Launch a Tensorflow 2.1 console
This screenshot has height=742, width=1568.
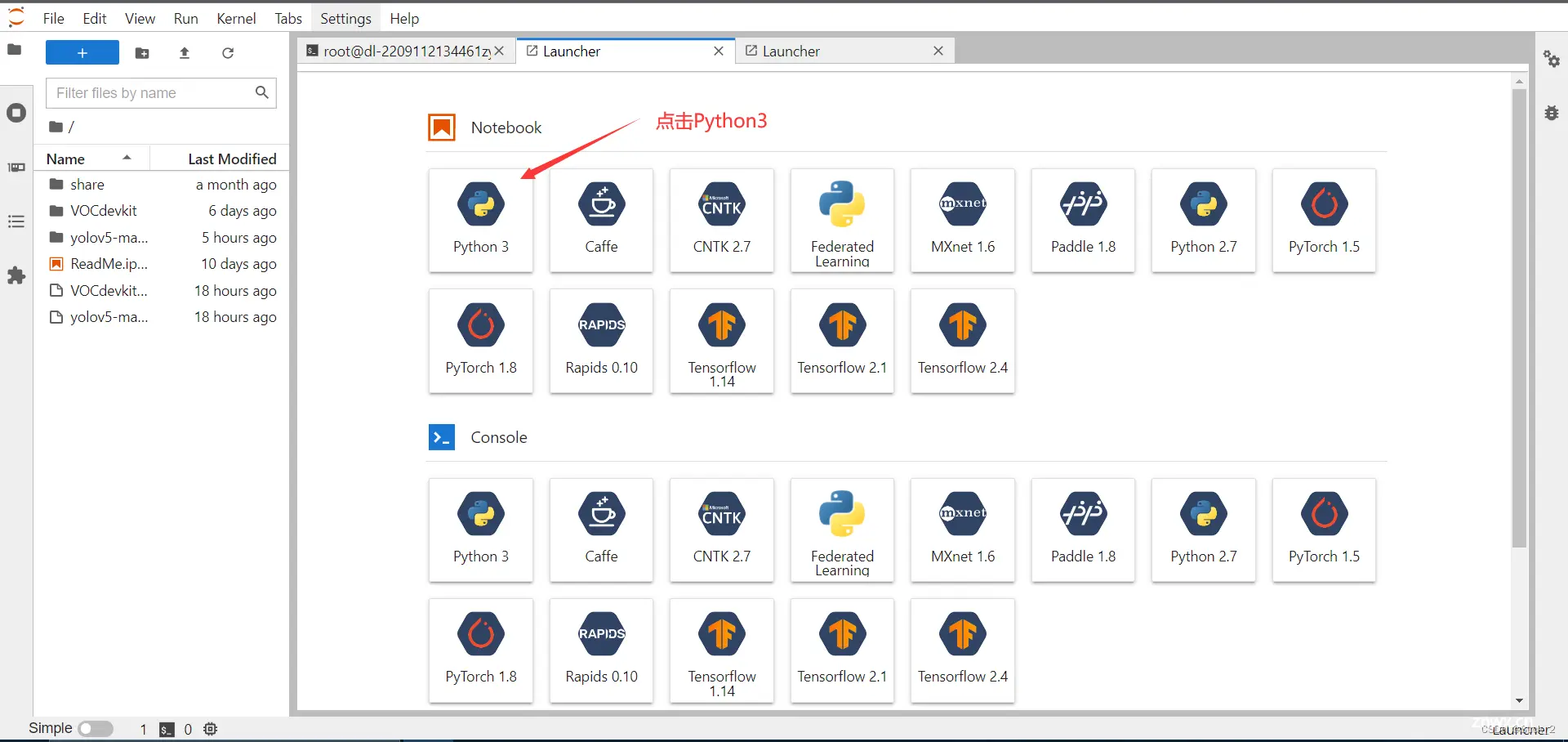pyautogui.click(x=842, y=650)
